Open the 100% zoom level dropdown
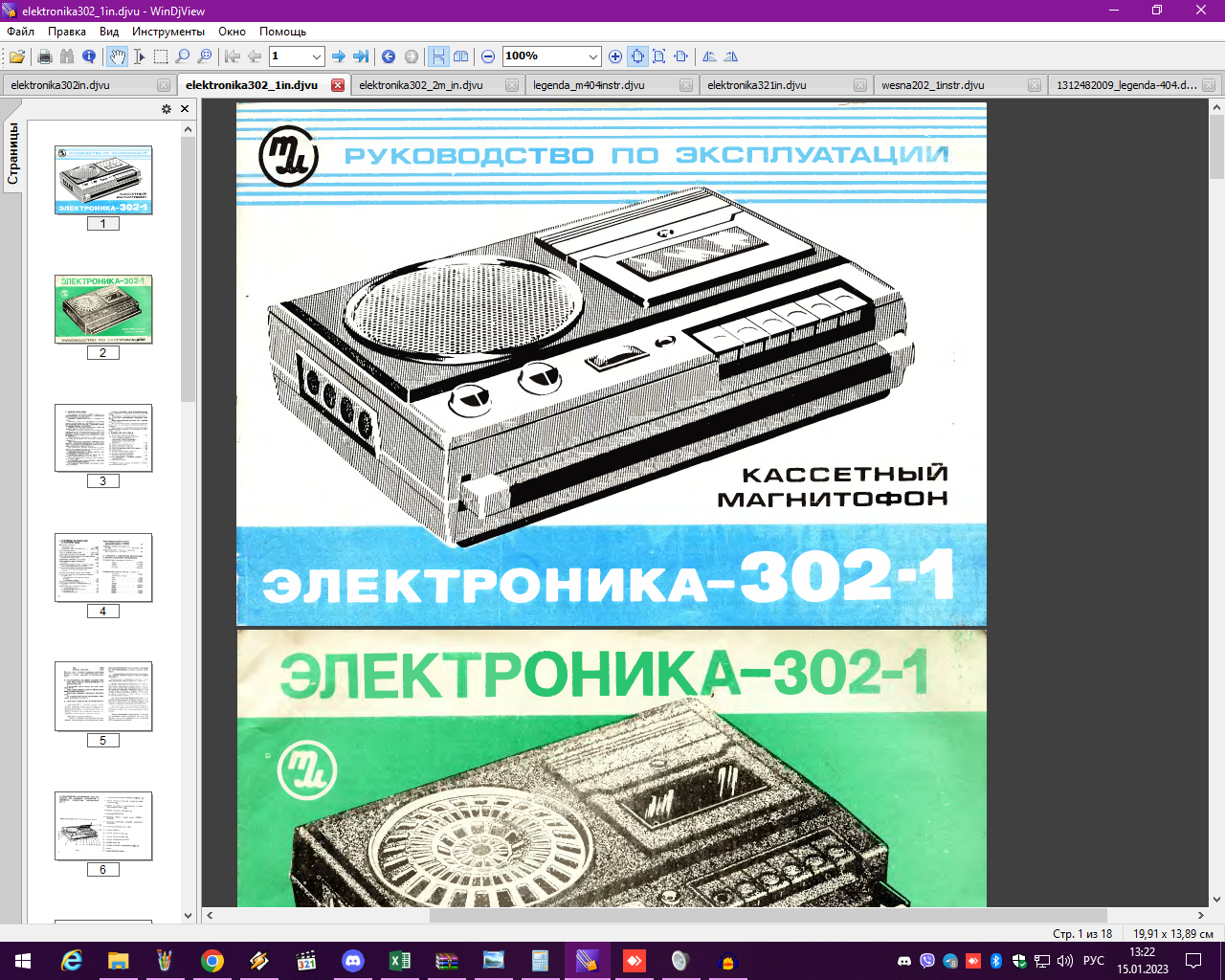This screenshot has height=980, width=1225. (593, 56)
